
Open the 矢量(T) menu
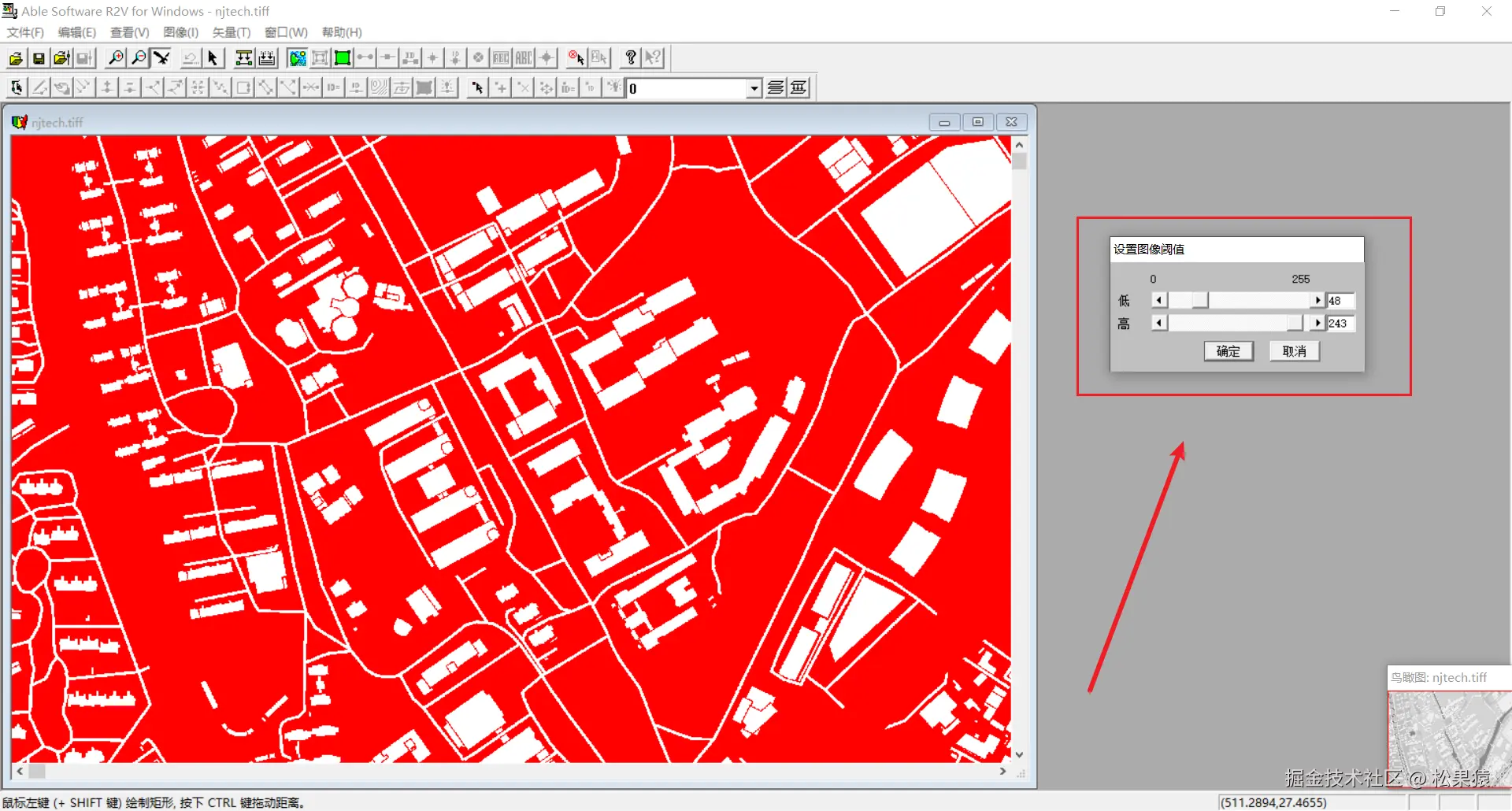(232, 32)
